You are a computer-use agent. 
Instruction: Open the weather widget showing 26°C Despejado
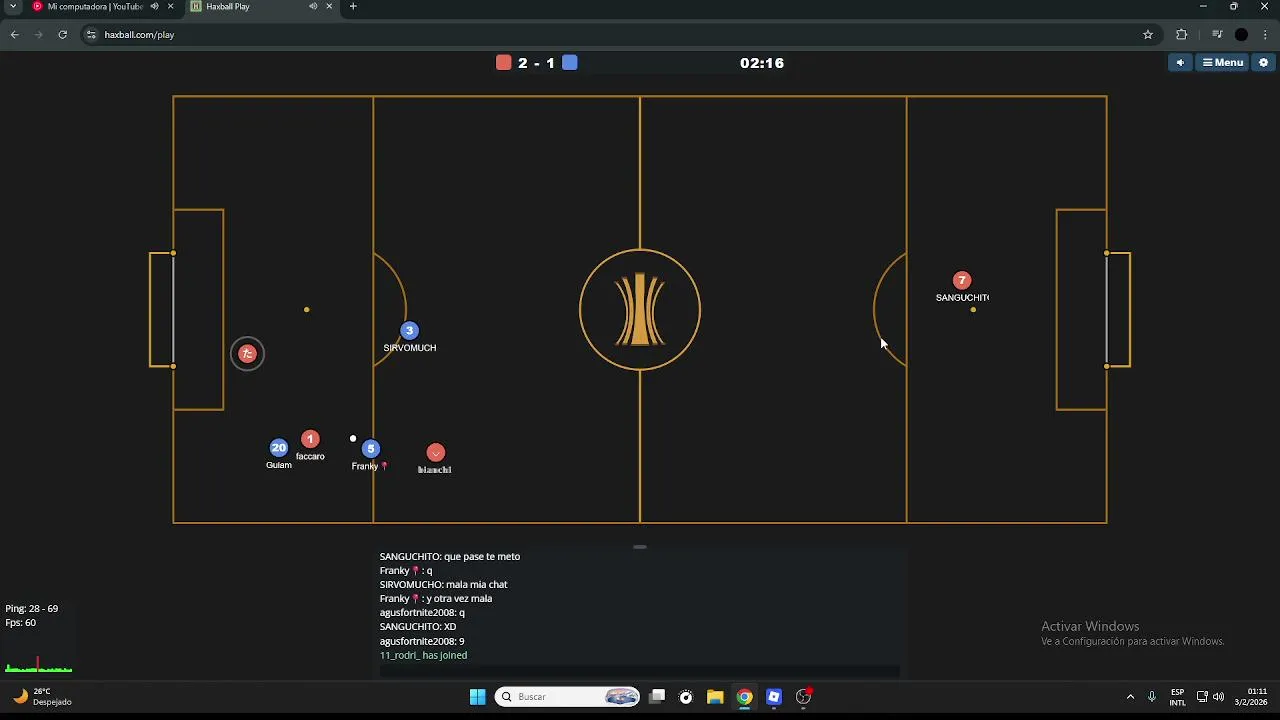(42, 697)
